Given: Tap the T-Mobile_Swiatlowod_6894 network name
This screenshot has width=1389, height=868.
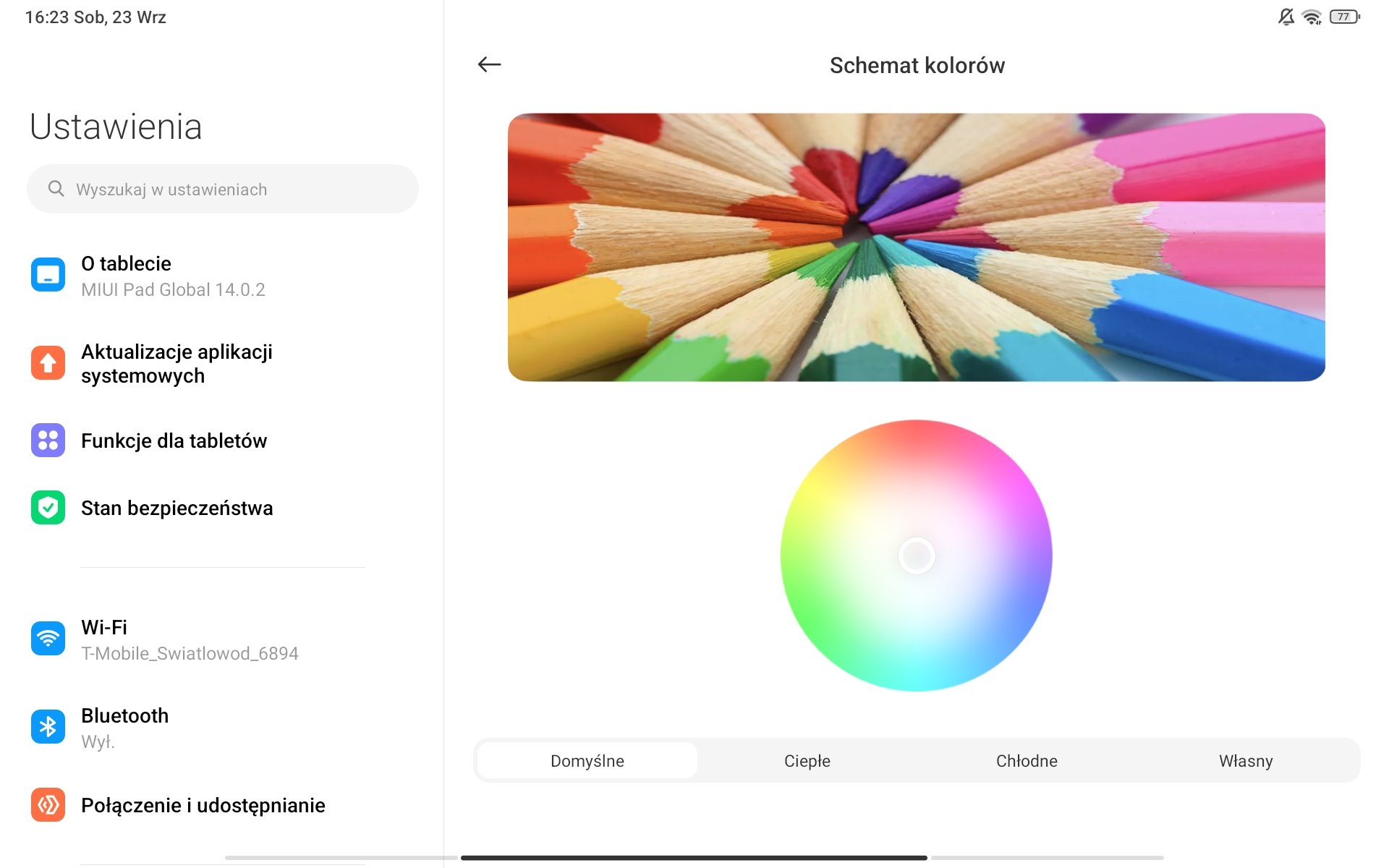Looking at the screenshot, I should click(x=190, y=654).
